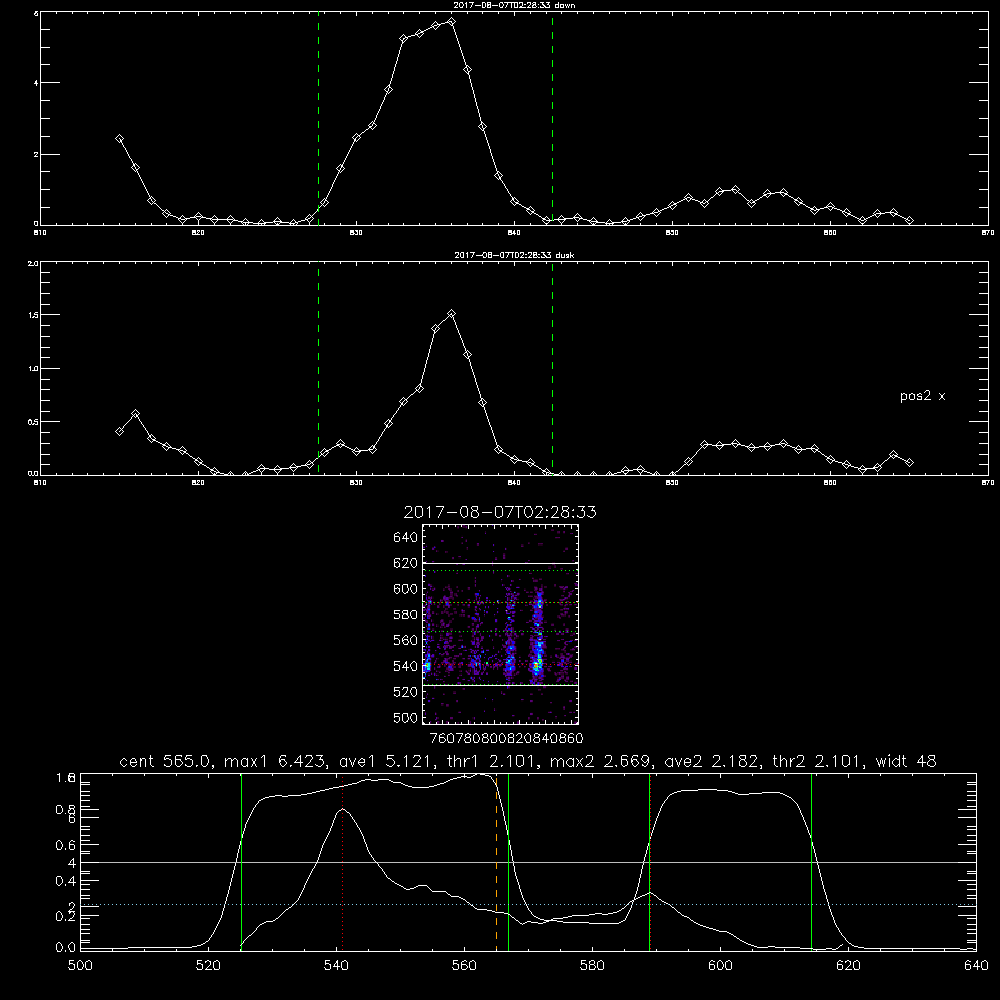
Task: Click the '560' x-axis label of bottom plot
Action: coord(464,966)
